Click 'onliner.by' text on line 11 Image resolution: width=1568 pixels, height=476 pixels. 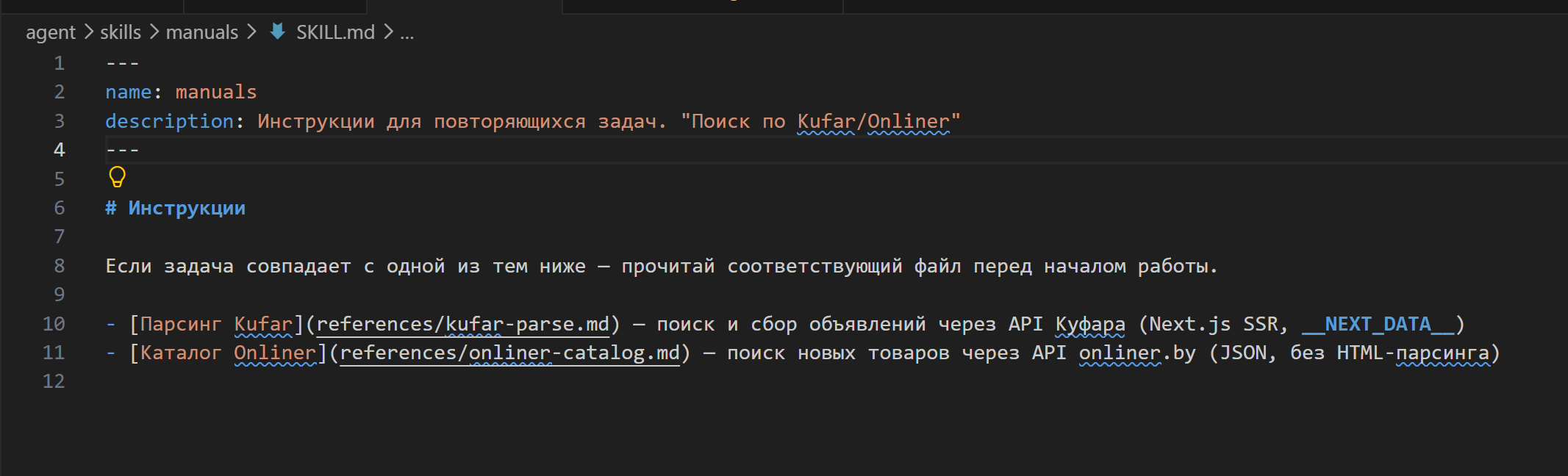click(x=1138, y=353)
